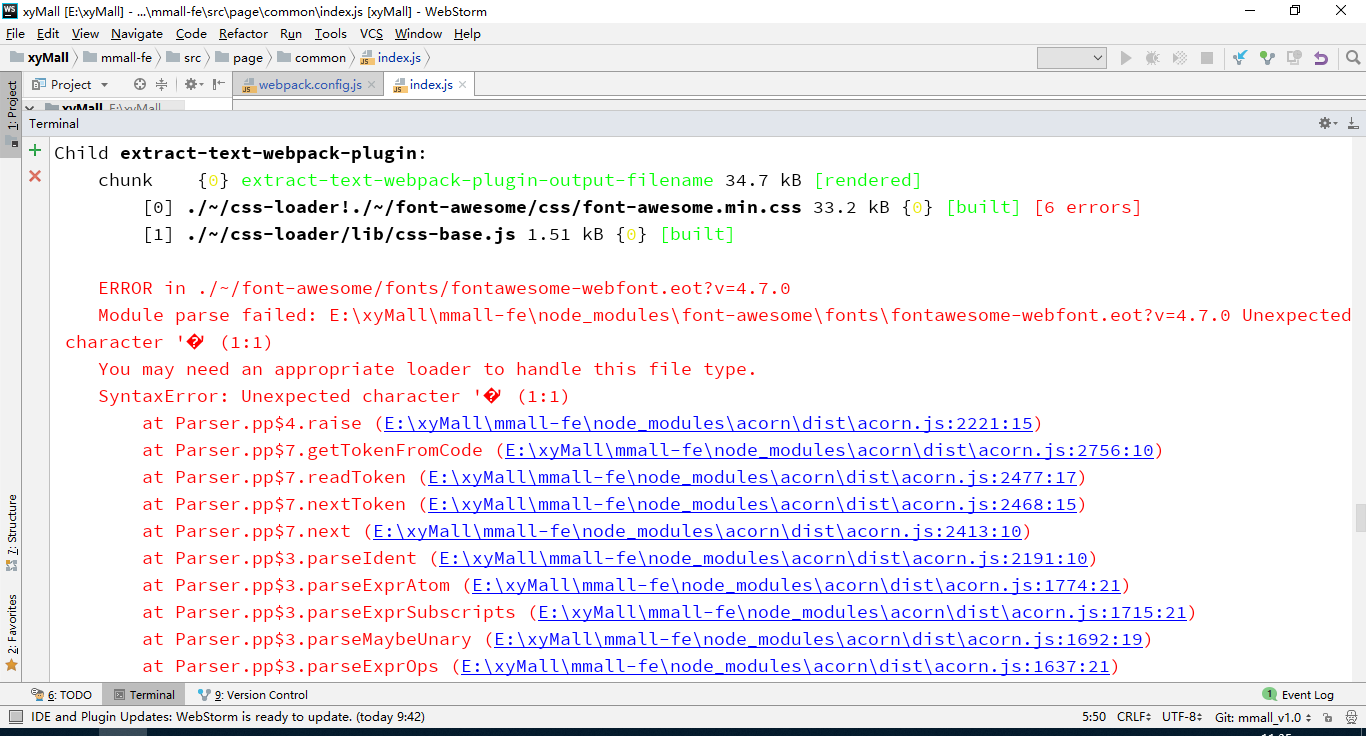Click the Scroll from Source target icon

click(x=140, y=85)
